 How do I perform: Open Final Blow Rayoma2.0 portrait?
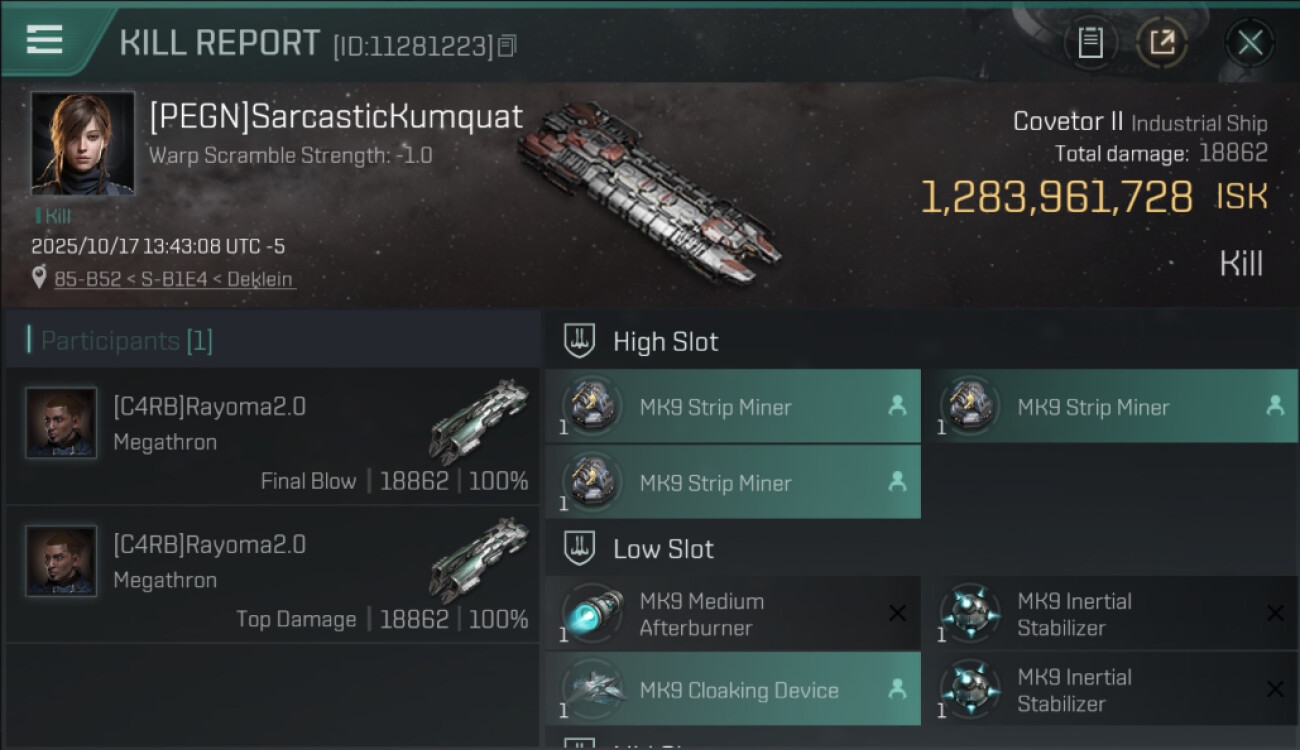point(61,423)
